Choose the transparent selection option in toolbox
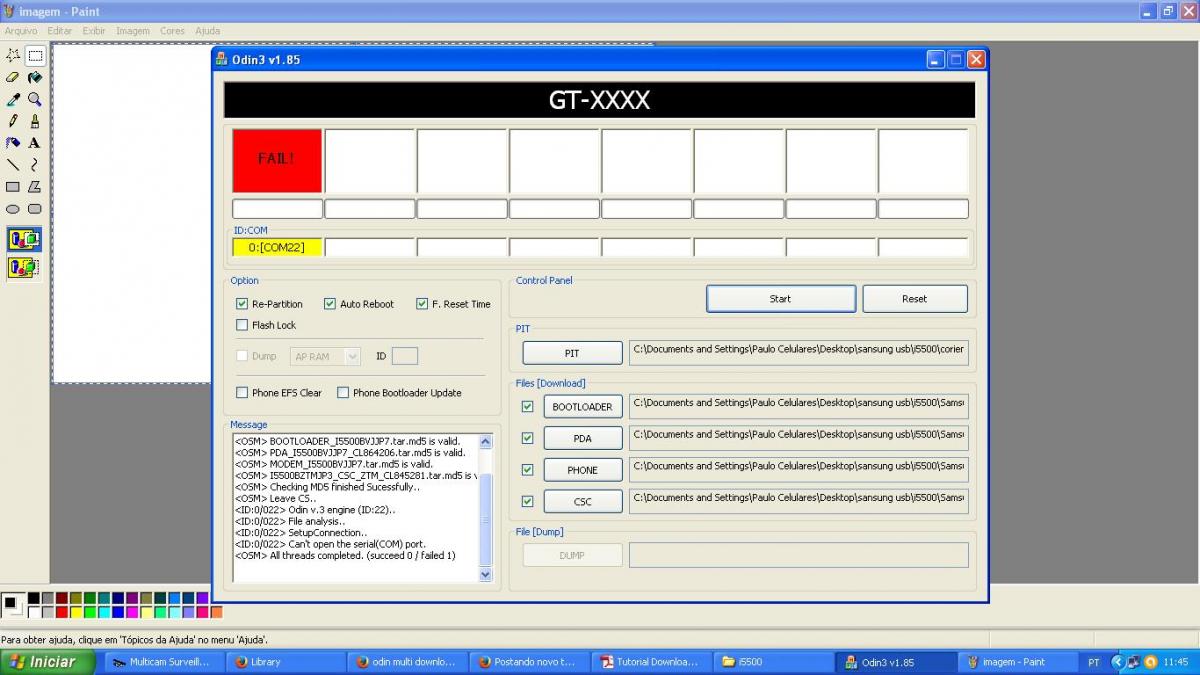This screenshot has height=675, width=1200. click(x=24, y=267)
